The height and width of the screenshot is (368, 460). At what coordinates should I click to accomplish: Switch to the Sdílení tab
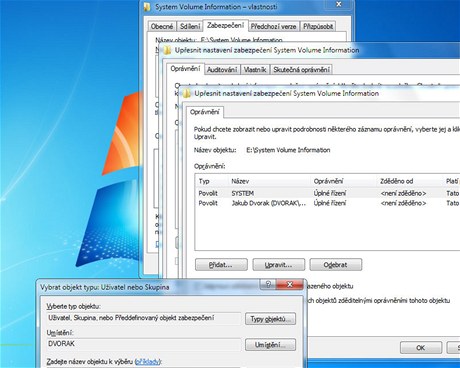(190, 26)
